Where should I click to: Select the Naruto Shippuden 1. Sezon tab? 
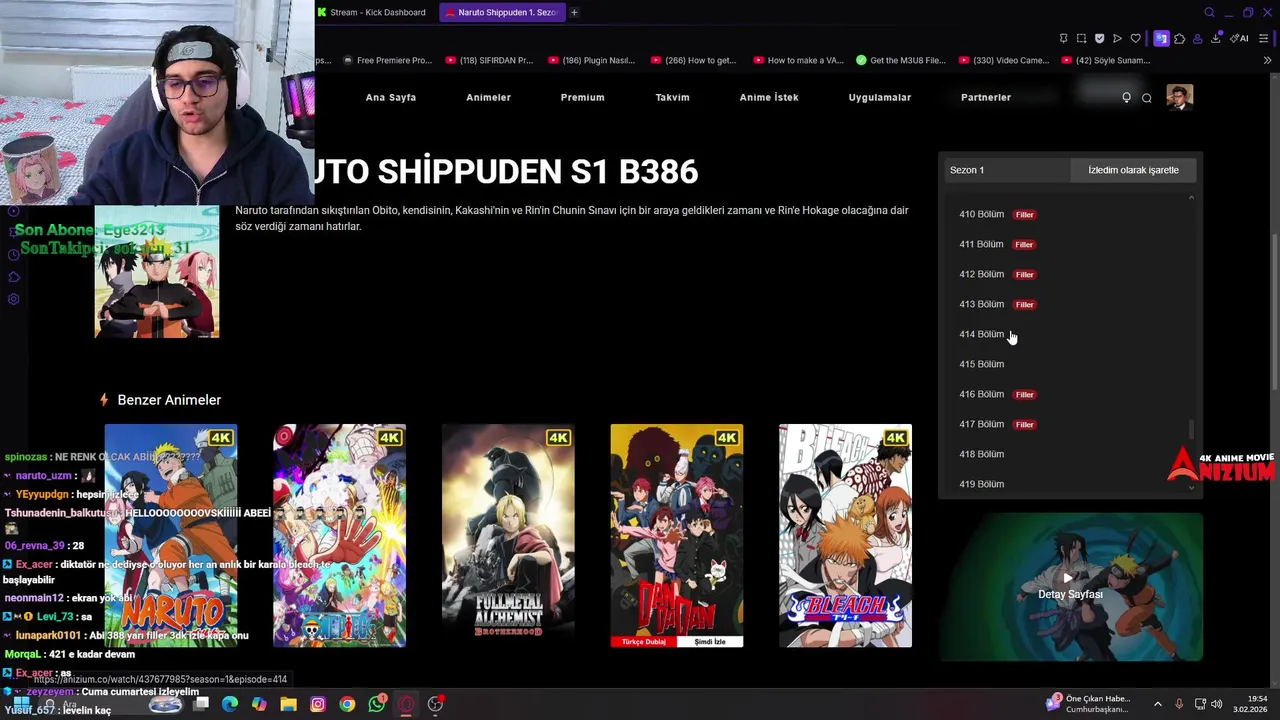[501, 12]
